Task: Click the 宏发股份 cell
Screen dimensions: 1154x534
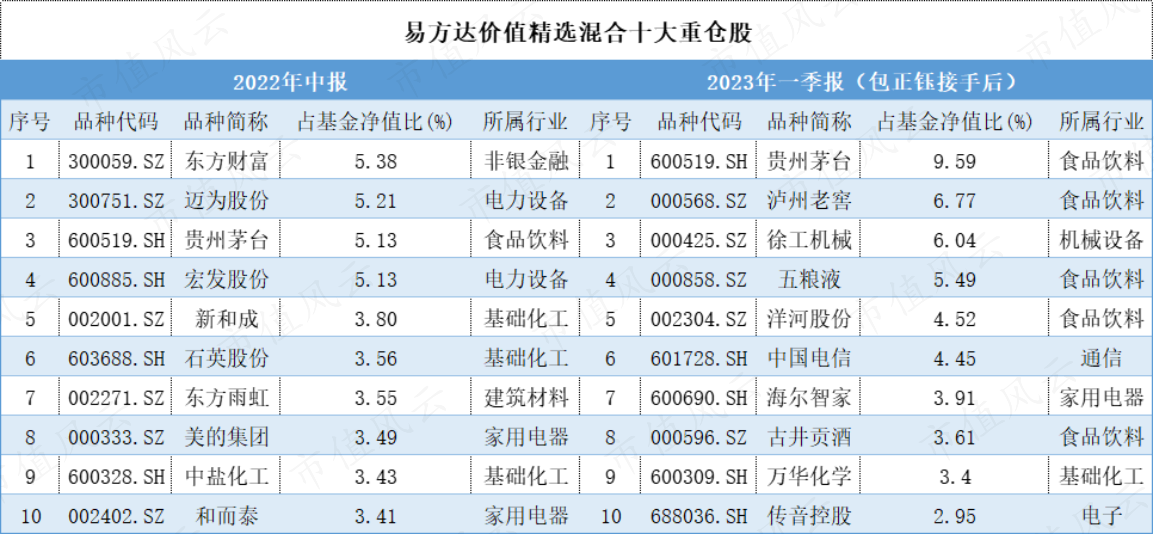Action: [227, 280]
